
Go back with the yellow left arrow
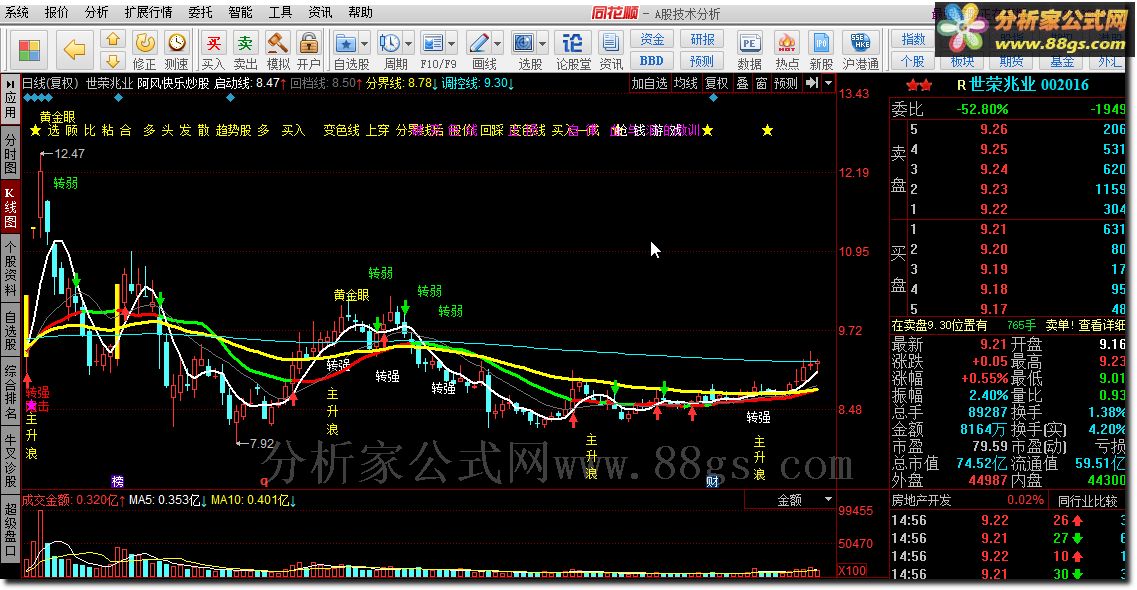74,50
